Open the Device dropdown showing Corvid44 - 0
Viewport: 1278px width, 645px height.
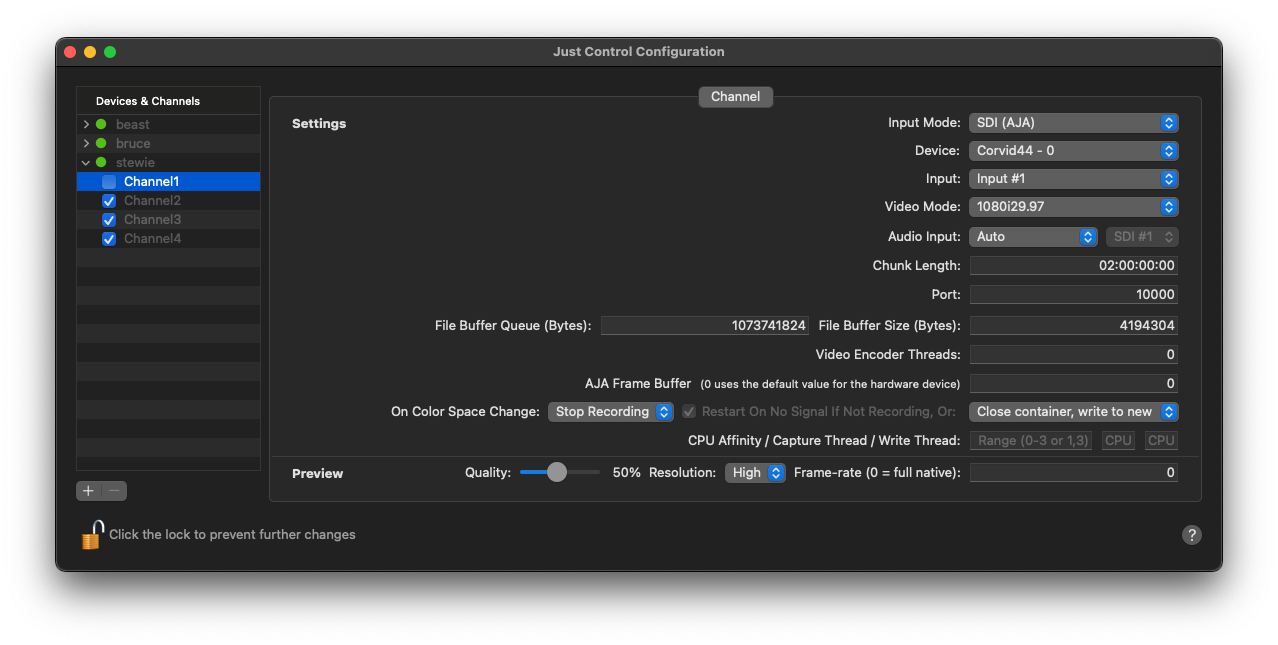tap(1074, 151)
